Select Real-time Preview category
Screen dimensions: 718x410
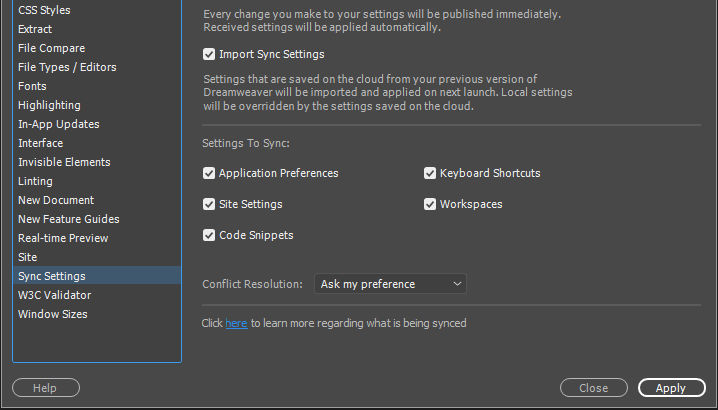[63, 238]
